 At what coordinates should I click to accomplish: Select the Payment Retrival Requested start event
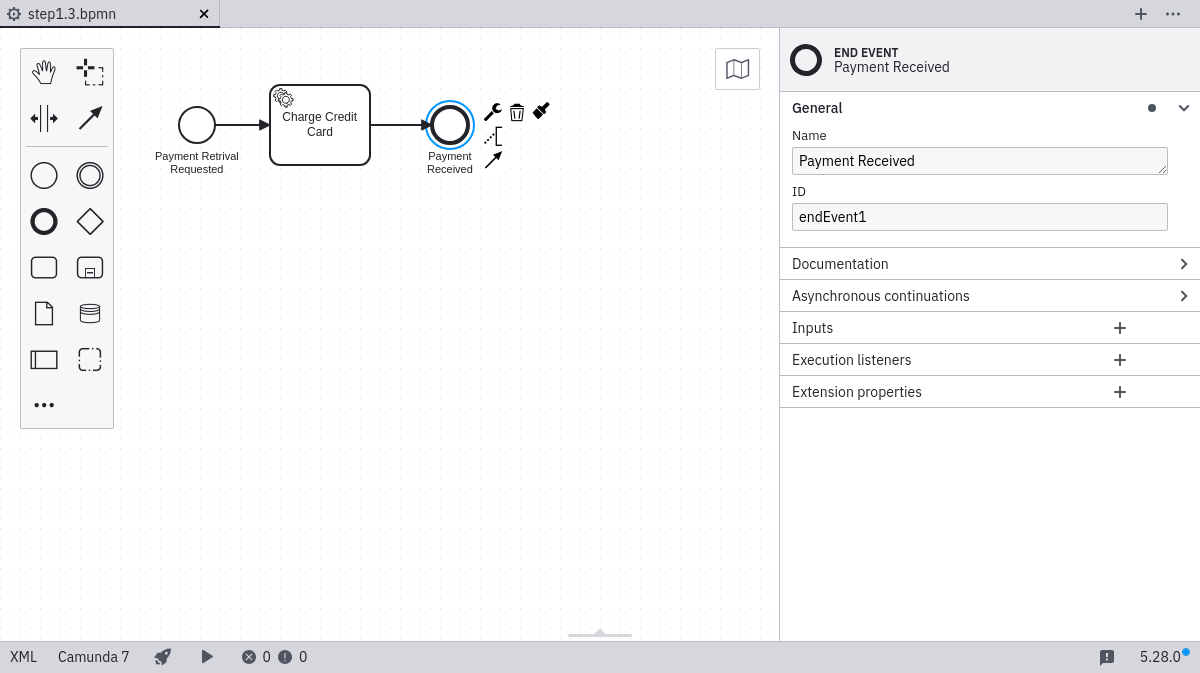click(x=197, y=125)
